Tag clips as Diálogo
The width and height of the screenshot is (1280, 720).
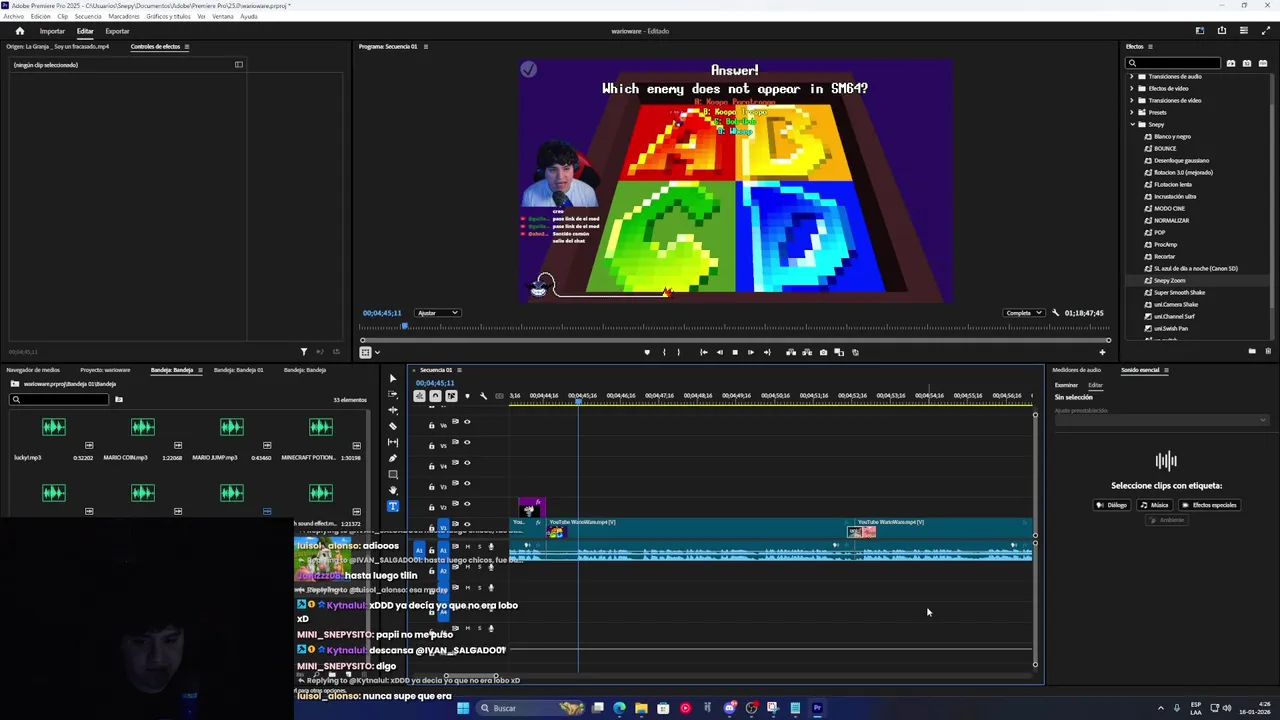click(x=1112, y=505)
